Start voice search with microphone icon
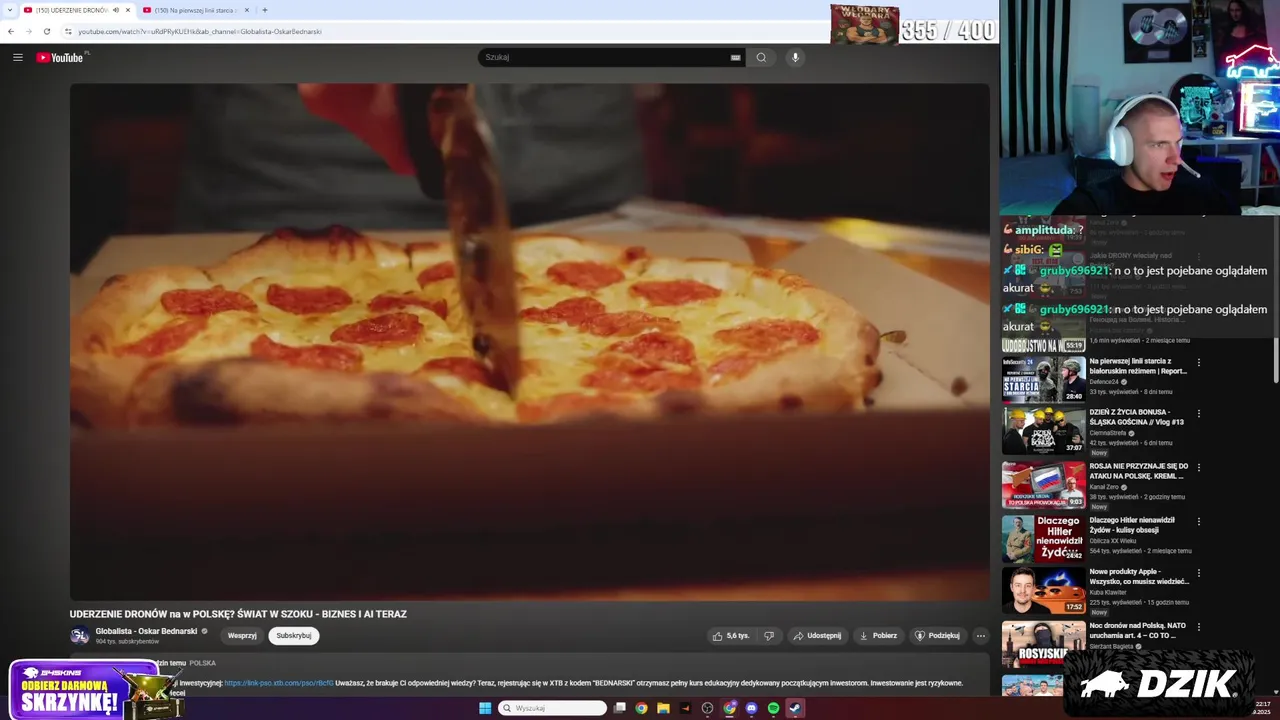The image size is (1280, 720). 795,57
